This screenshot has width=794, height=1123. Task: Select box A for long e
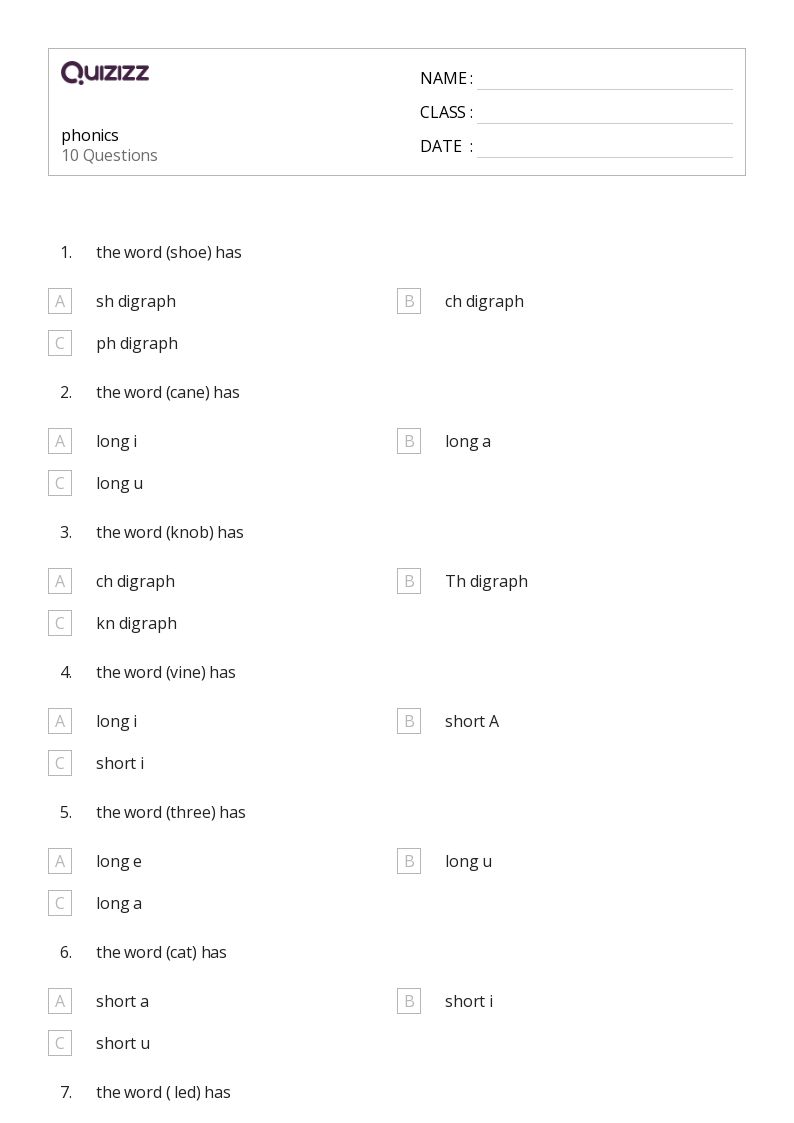(60, 861)
